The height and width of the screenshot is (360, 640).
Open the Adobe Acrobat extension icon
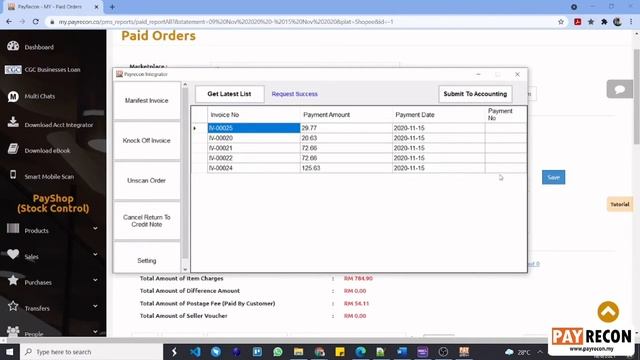pos(578,22)
